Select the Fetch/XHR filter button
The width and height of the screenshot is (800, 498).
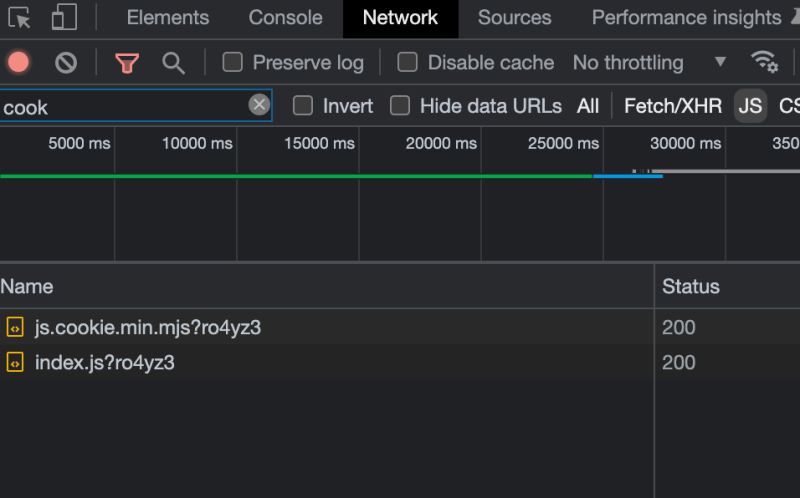[x=672, y=105]
